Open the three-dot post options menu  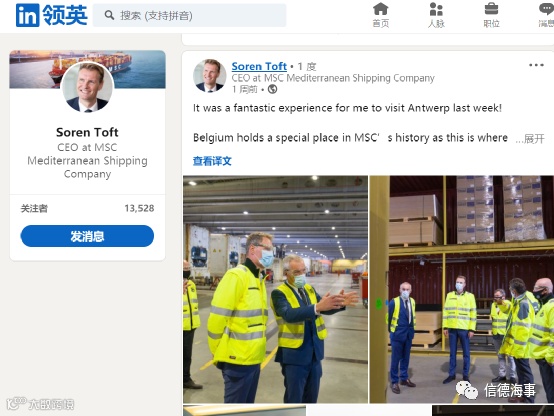[x=536, y=65]
